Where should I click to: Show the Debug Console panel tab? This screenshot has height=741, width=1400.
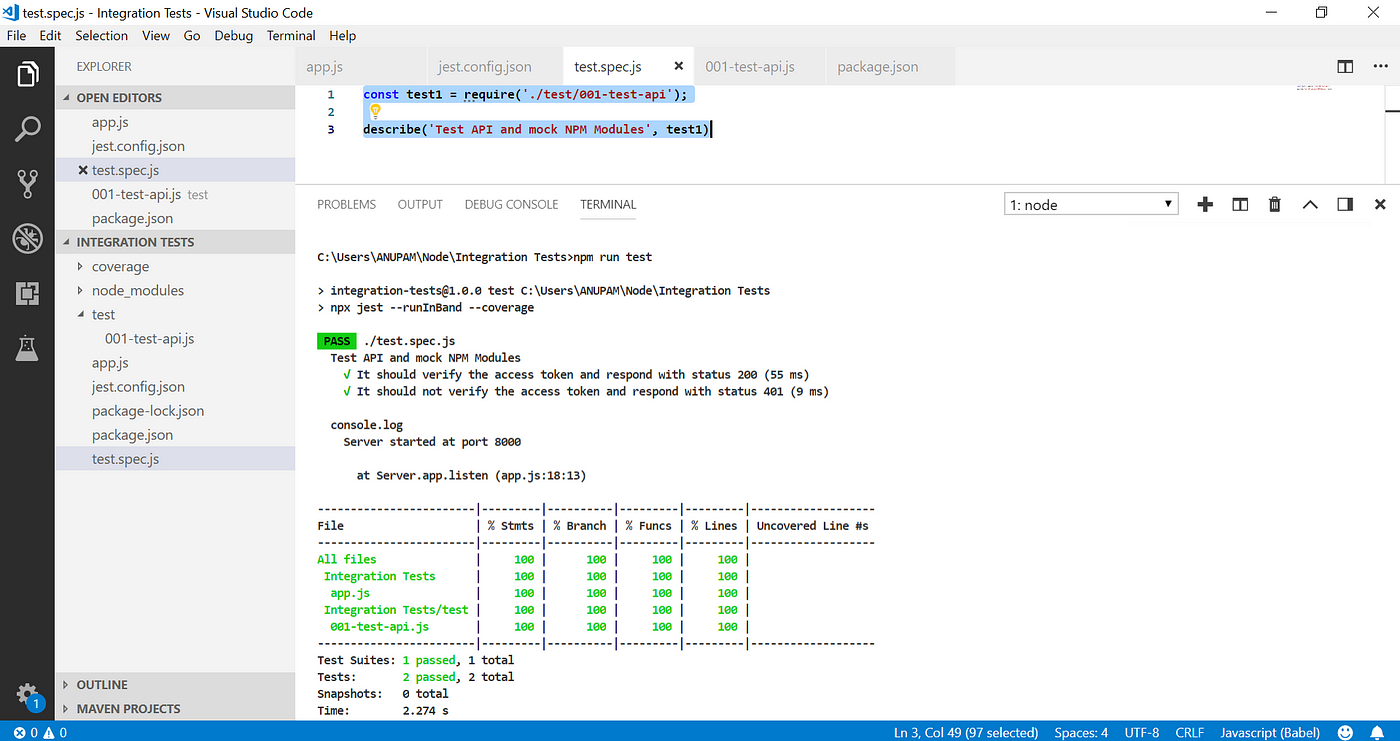point(511,204)
